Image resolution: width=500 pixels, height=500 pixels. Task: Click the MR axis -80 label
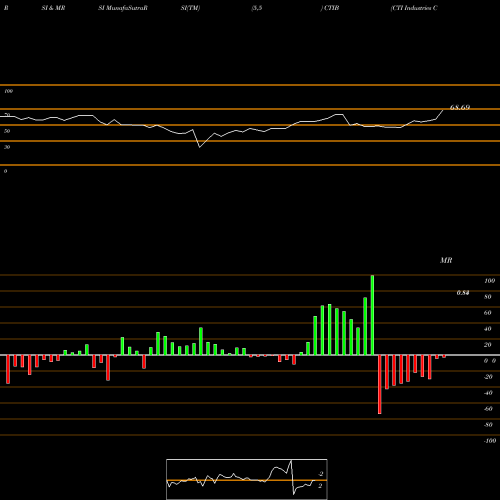[488, 425]
